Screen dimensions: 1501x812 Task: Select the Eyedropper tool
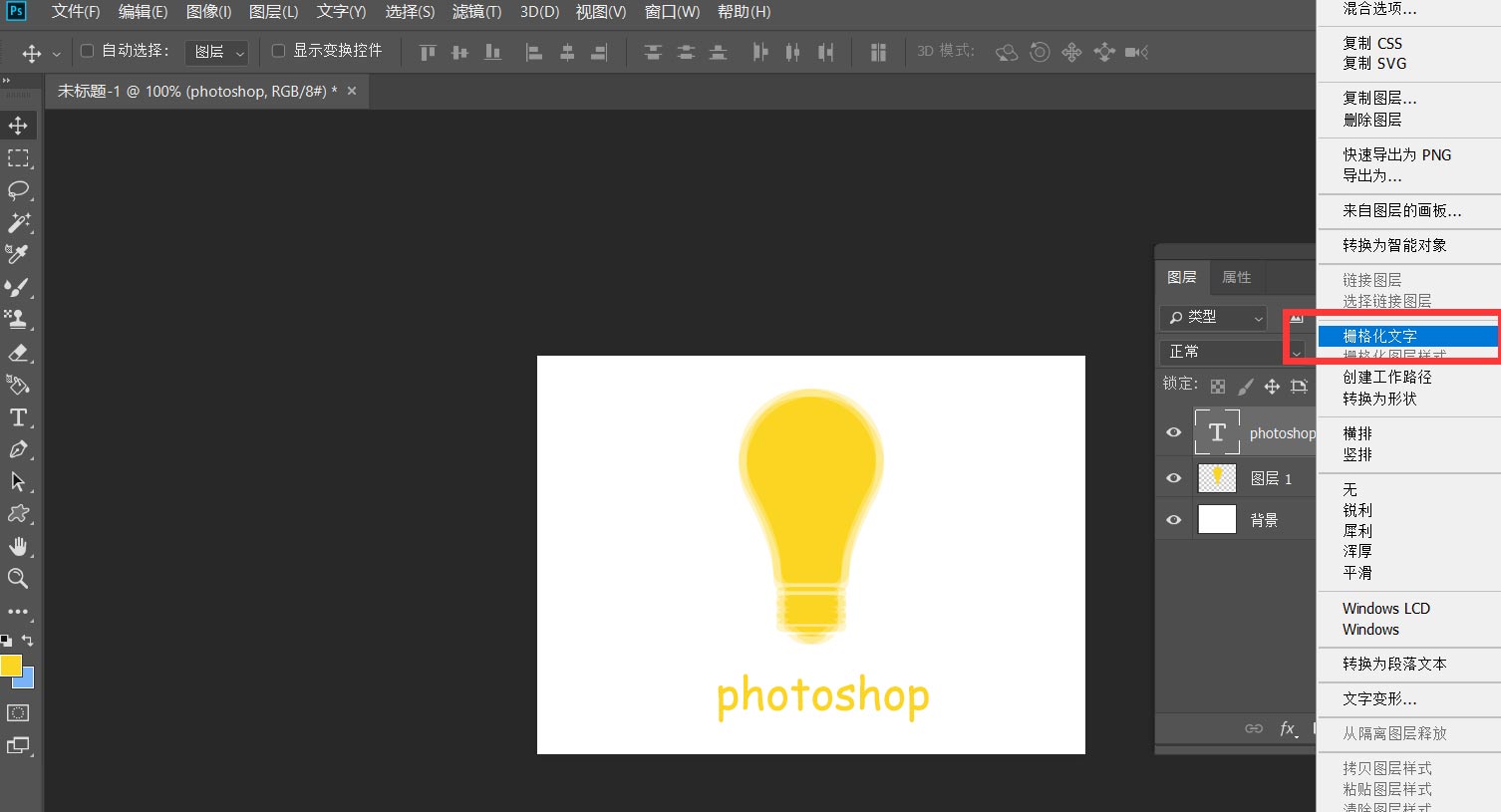pyautogui.click(x=18, y=255)
